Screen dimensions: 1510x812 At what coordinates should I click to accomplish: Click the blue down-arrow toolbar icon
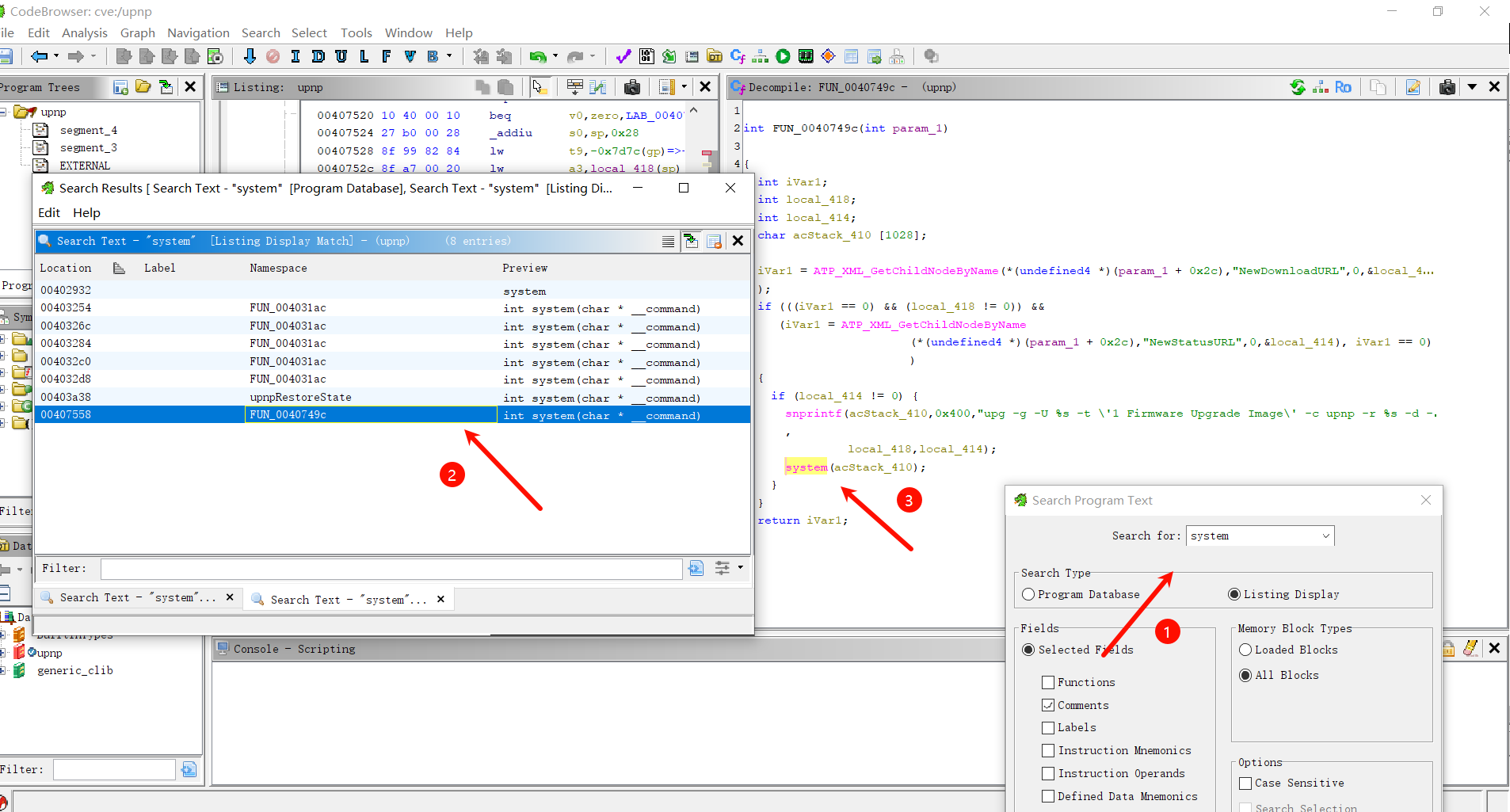point(250,56)
